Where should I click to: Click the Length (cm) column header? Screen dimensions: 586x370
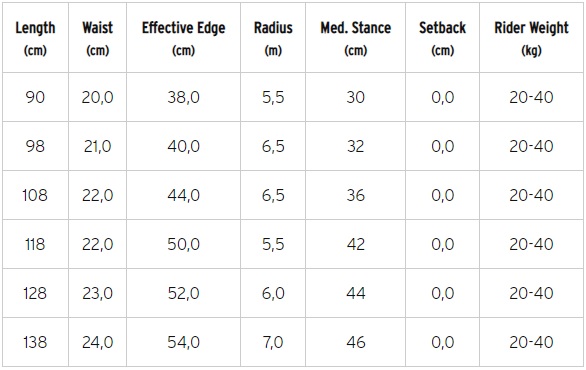[35, 38]
